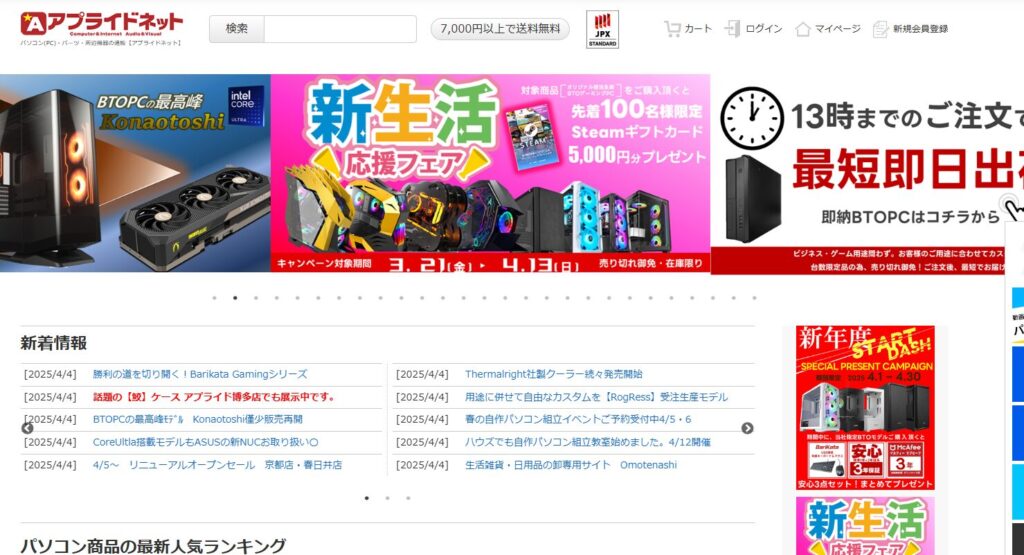Open the 13時までのご注文 shipping banner
Image resolution: width=1024 pixels, height=555 pixels.
coord(867,174)
